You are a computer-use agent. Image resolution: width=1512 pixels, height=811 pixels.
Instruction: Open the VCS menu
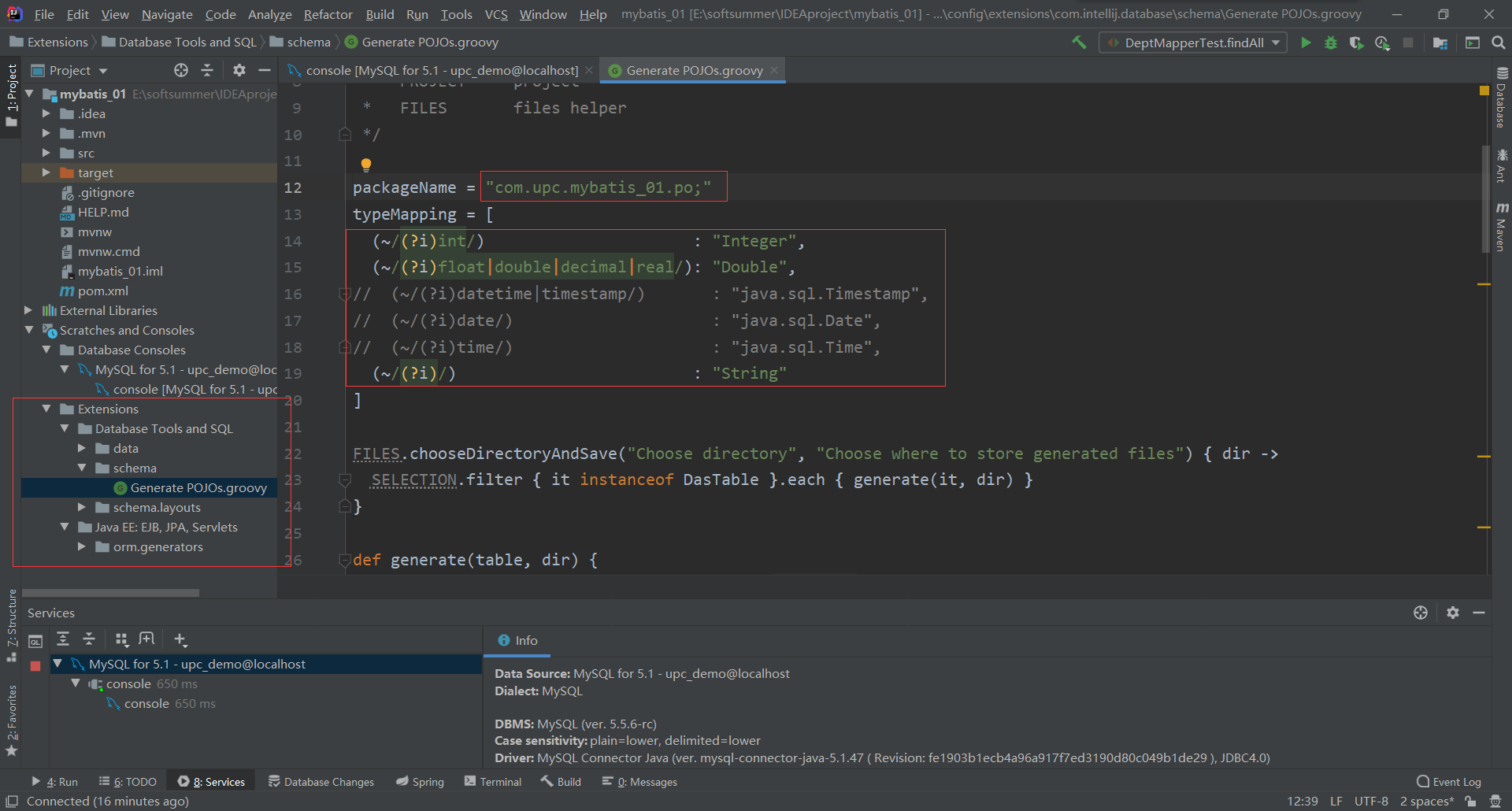[x=496, y=13]
